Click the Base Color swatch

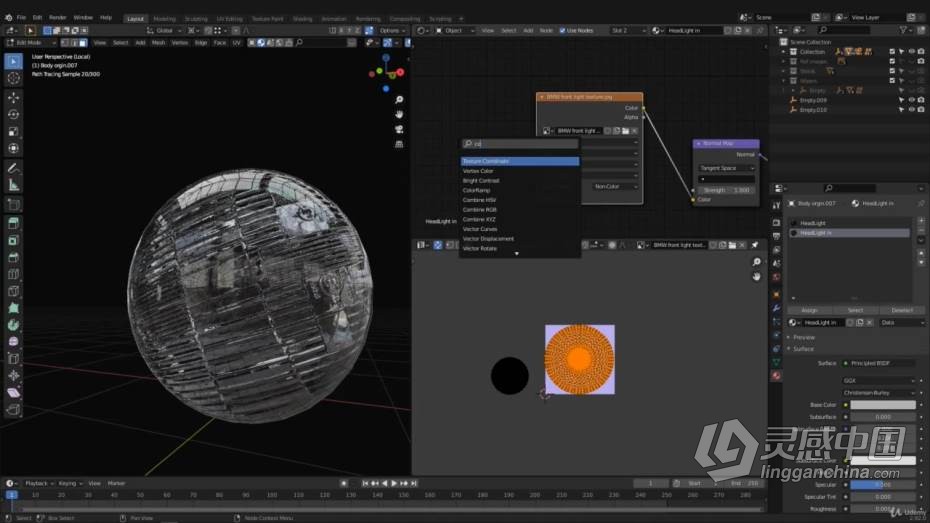coord(883,405)
